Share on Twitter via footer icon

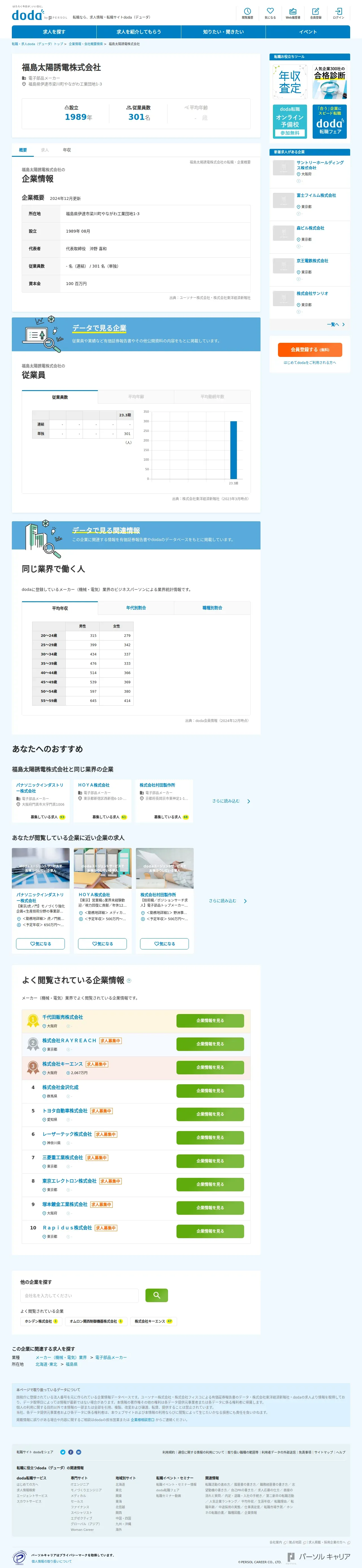[x=63, y=1452]
